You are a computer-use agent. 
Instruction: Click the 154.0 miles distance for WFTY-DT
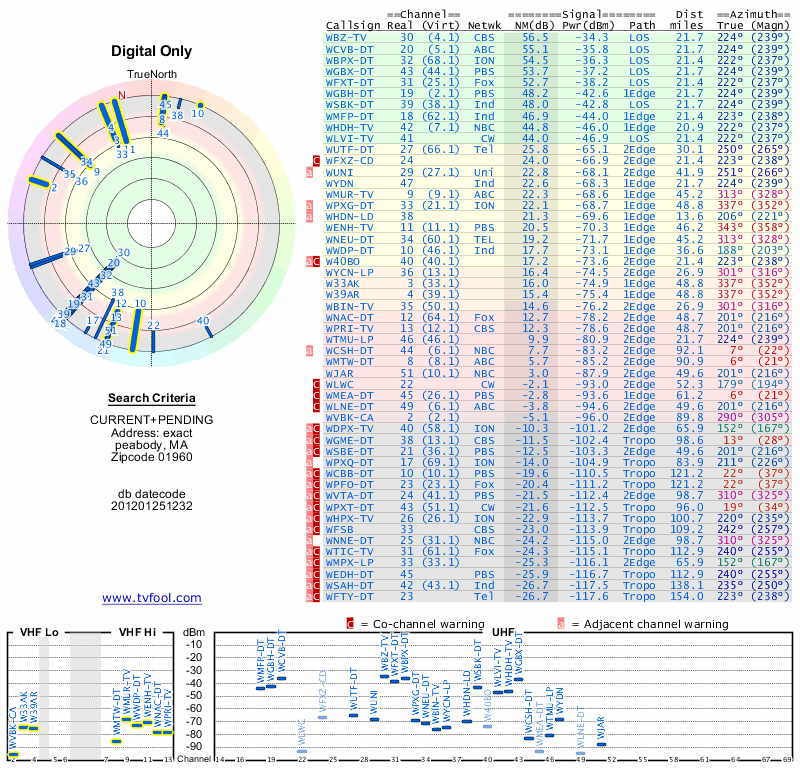point(687,596)
